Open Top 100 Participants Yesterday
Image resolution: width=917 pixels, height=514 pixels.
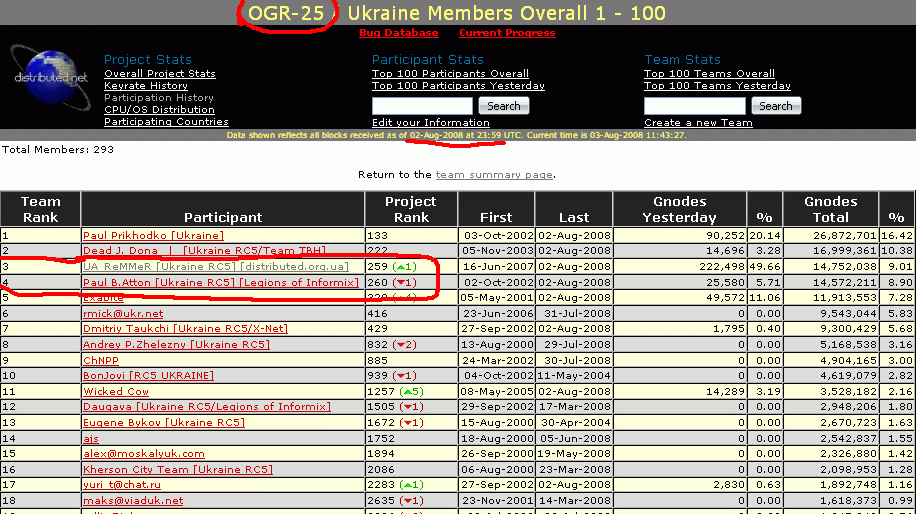(x=458, y=86)
